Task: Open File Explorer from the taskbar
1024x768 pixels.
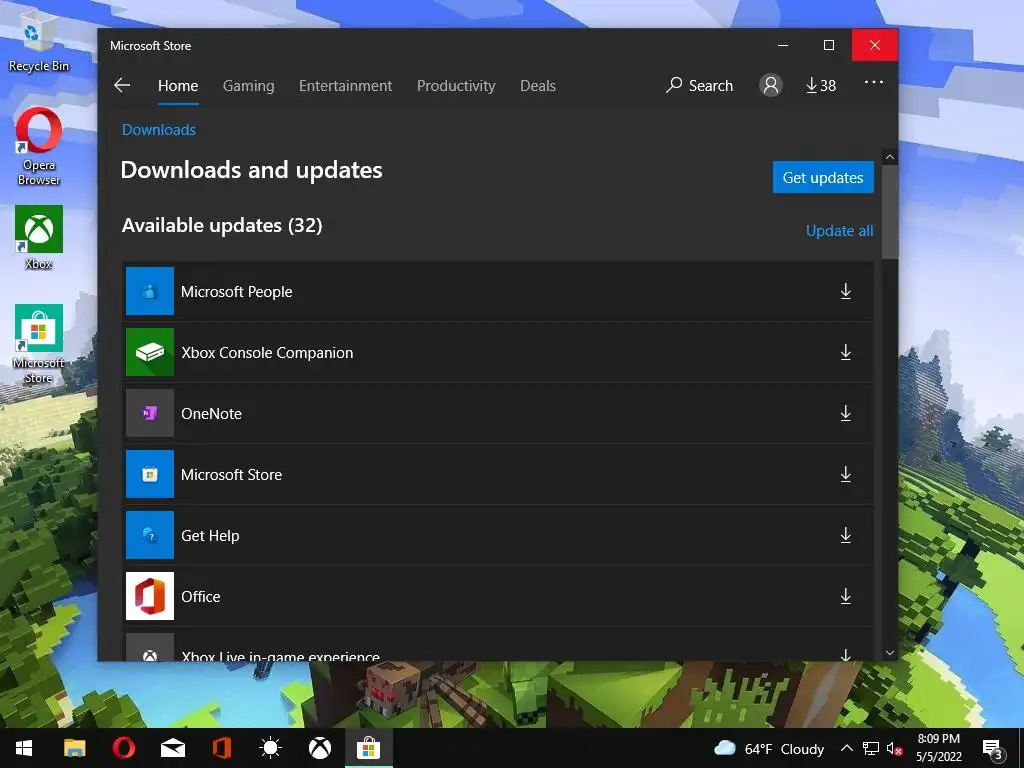Action: (74, 748)
